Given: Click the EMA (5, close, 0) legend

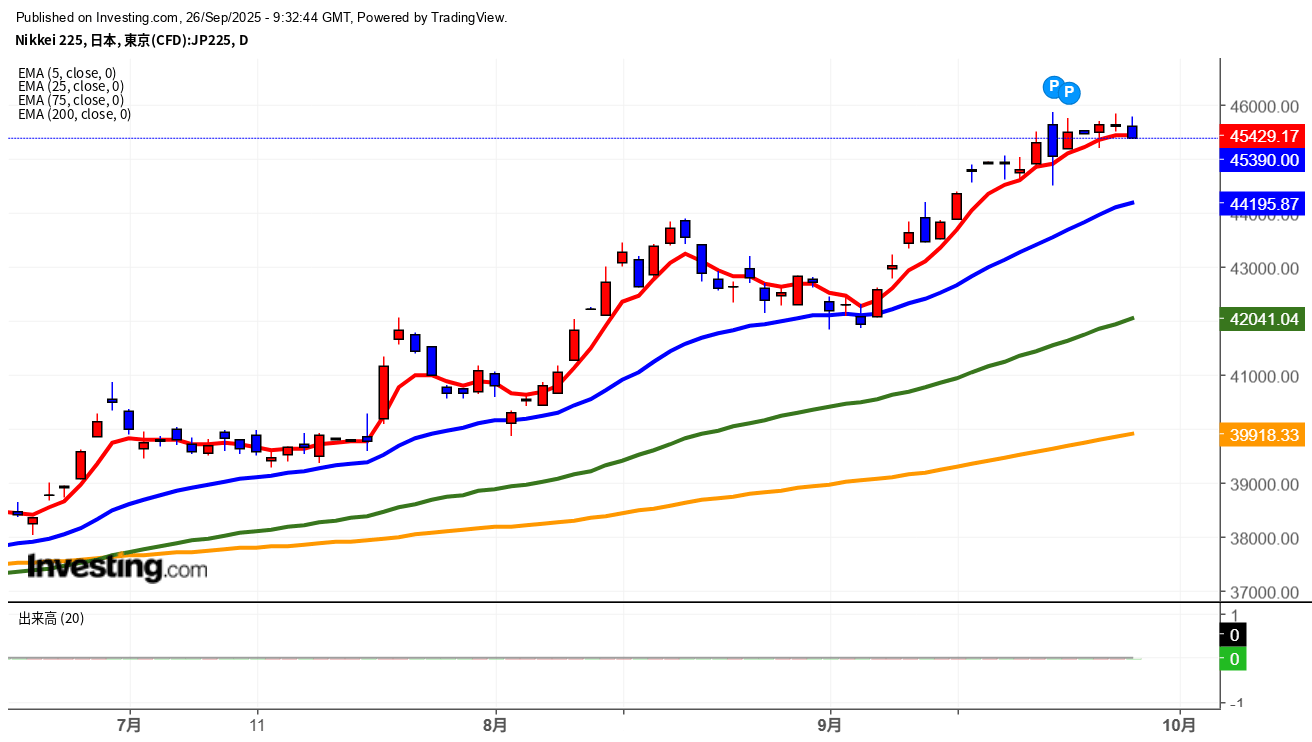Looking at the screenshot, I should click(67, 72).
